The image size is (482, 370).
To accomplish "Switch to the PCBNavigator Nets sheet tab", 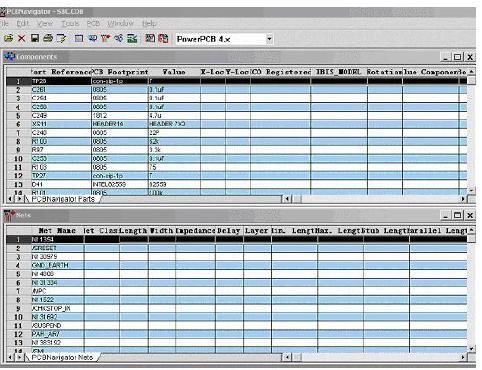I will click(x=62, y=357).
